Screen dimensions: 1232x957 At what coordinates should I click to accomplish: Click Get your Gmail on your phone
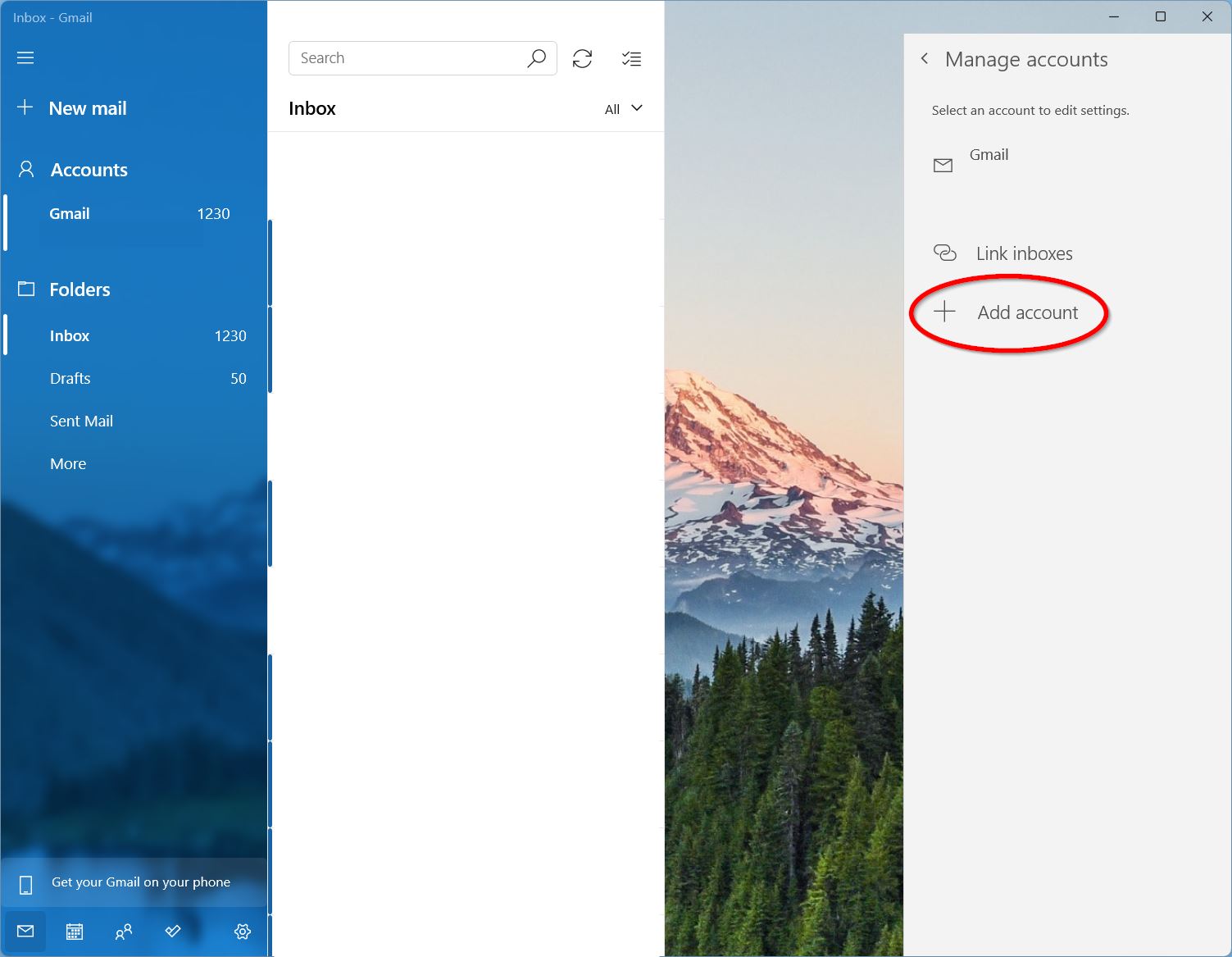134,882
